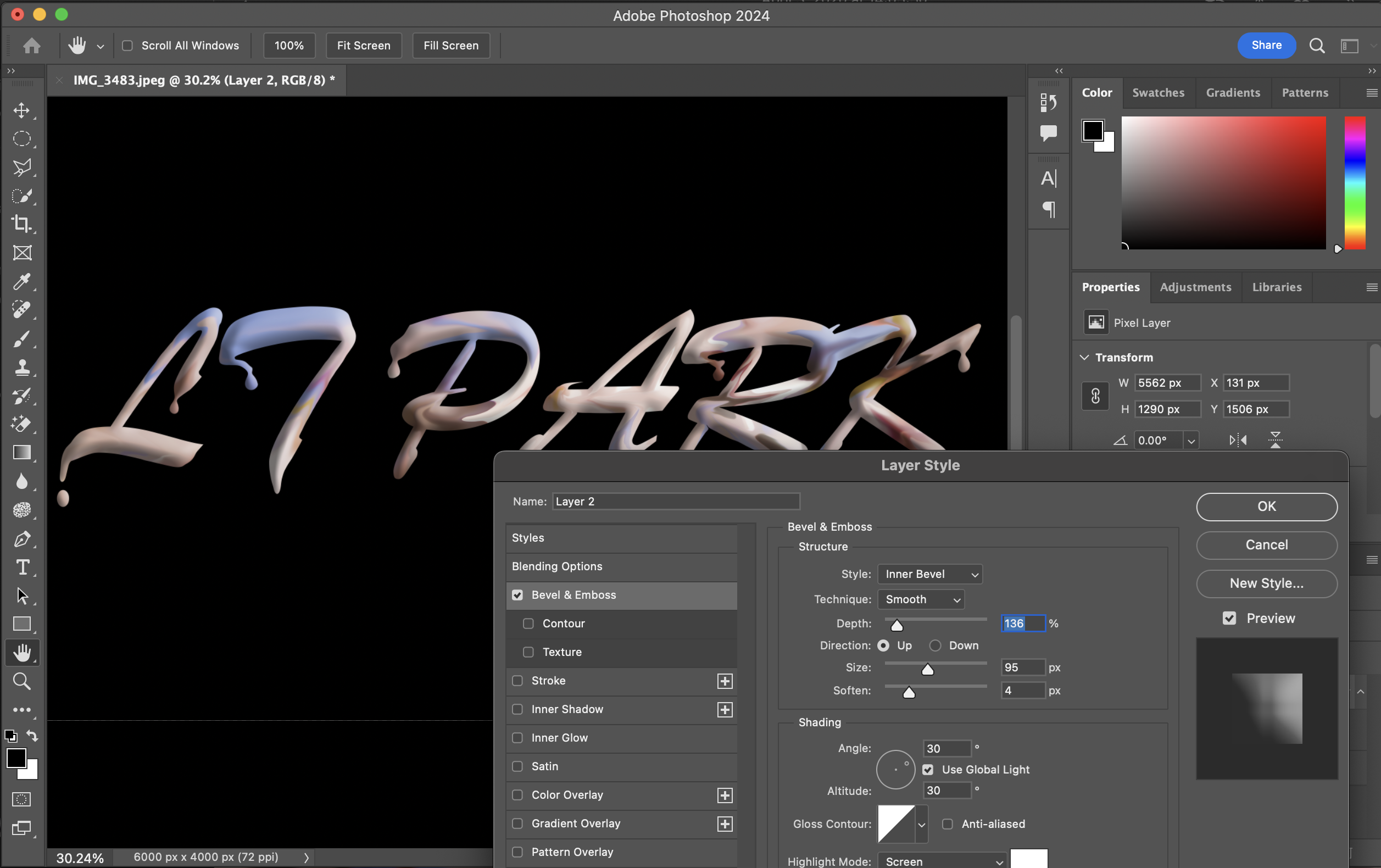This screenshot has height=868, width=1381.
Task: Enable the Contour checkbox
Action: point(528,624)
